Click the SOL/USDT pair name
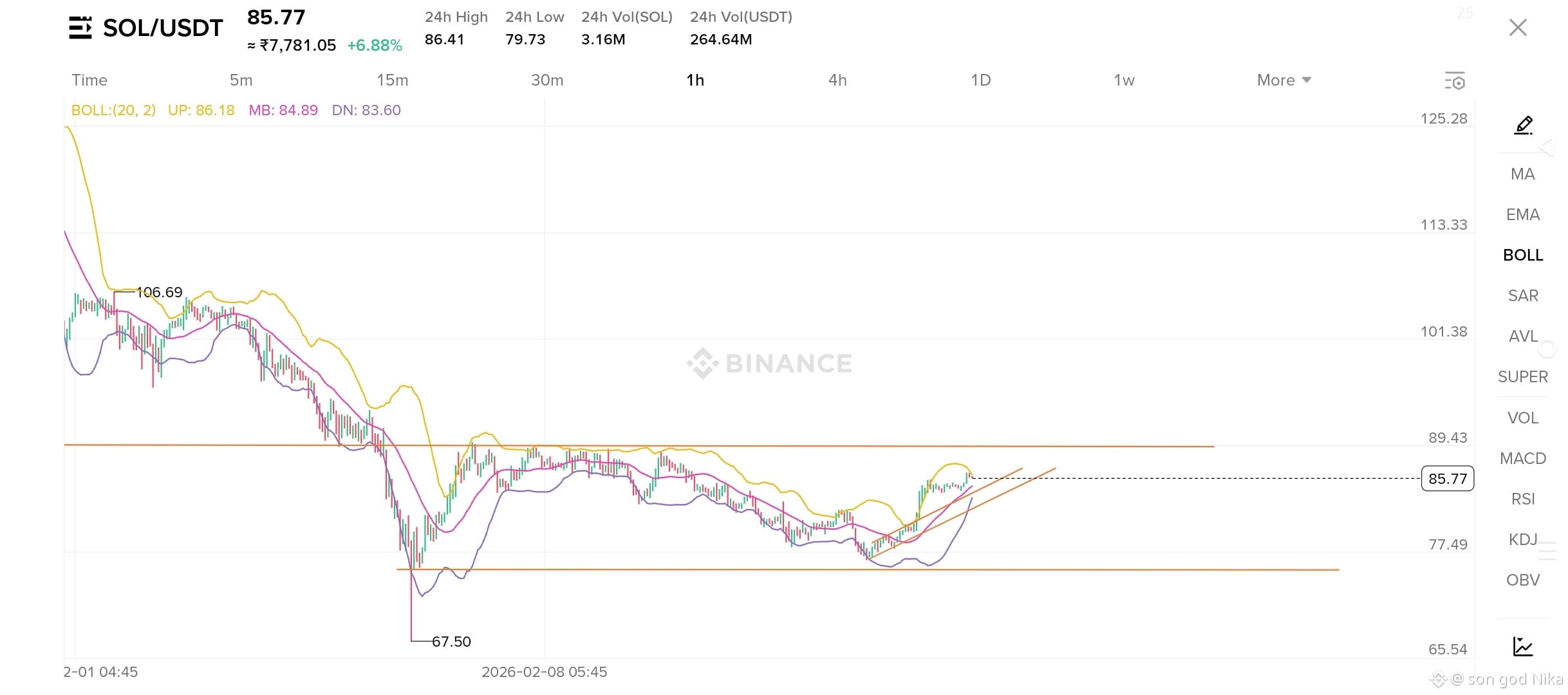The height and width of the screenshot is (695, 1568). 163,28
